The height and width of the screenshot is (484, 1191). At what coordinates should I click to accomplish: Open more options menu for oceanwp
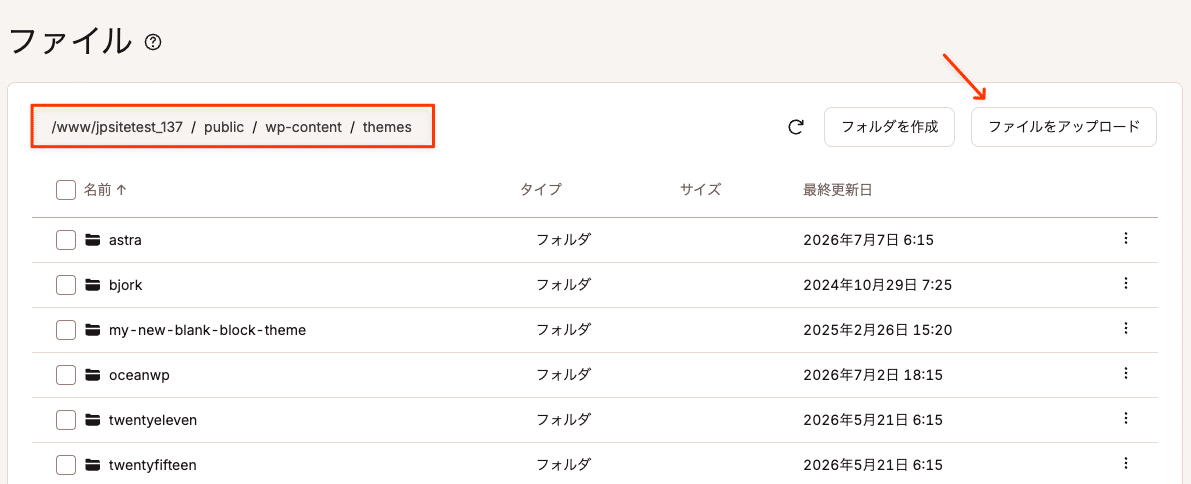click(1126, 373)
